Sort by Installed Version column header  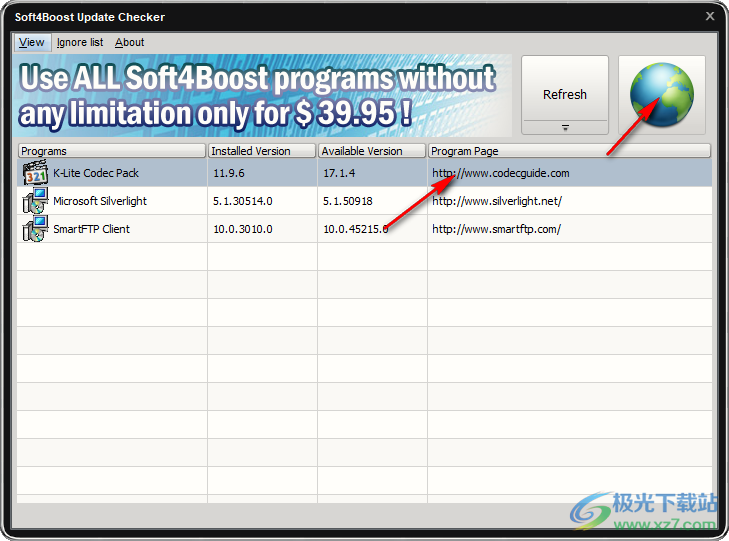pos(262,151)
